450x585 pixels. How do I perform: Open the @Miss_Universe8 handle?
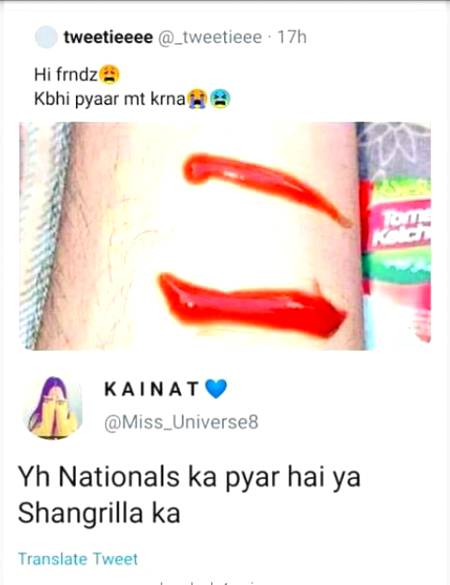[x=181, y=422]
